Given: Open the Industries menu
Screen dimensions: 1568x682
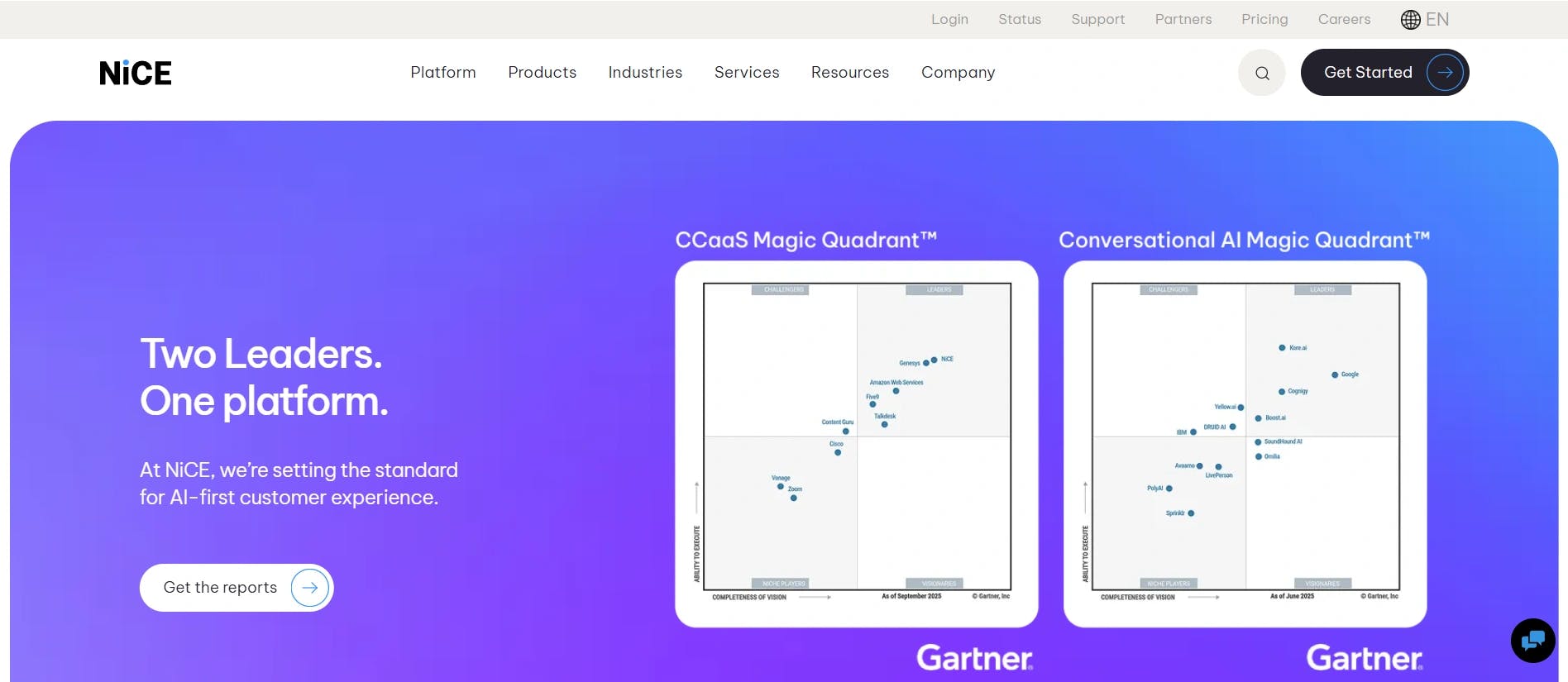Looking at the screenshot, I should point(645,73).
